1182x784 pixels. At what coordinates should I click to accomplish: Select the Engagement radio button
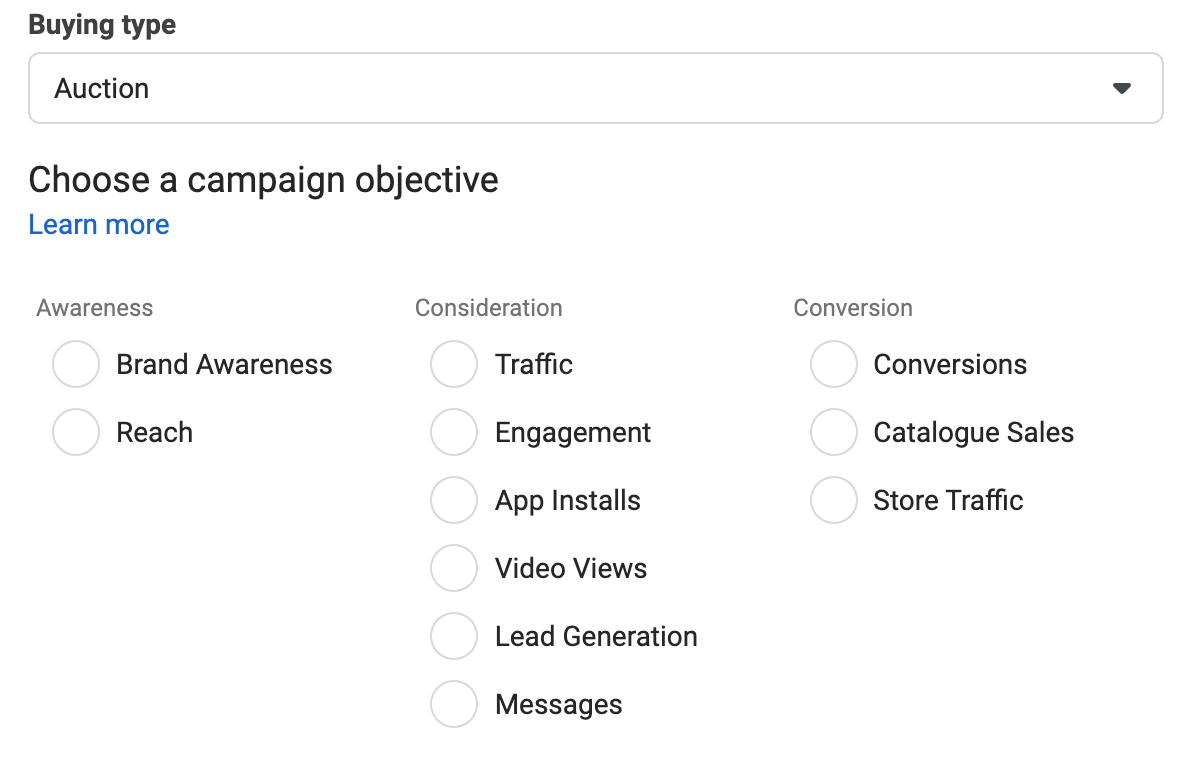point(454,433)
